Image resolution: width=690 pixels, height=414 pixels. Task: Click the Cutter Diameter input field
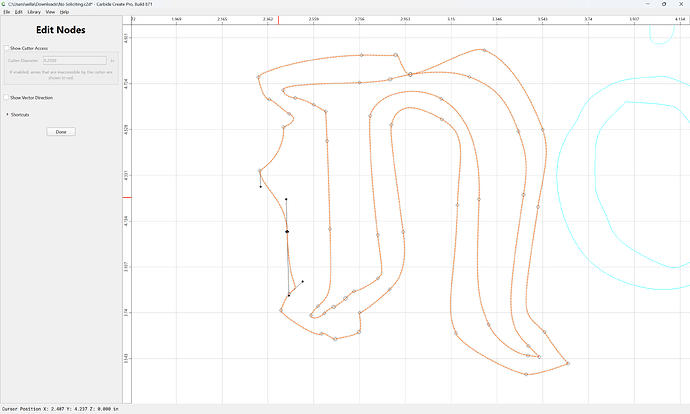(74, 60)
